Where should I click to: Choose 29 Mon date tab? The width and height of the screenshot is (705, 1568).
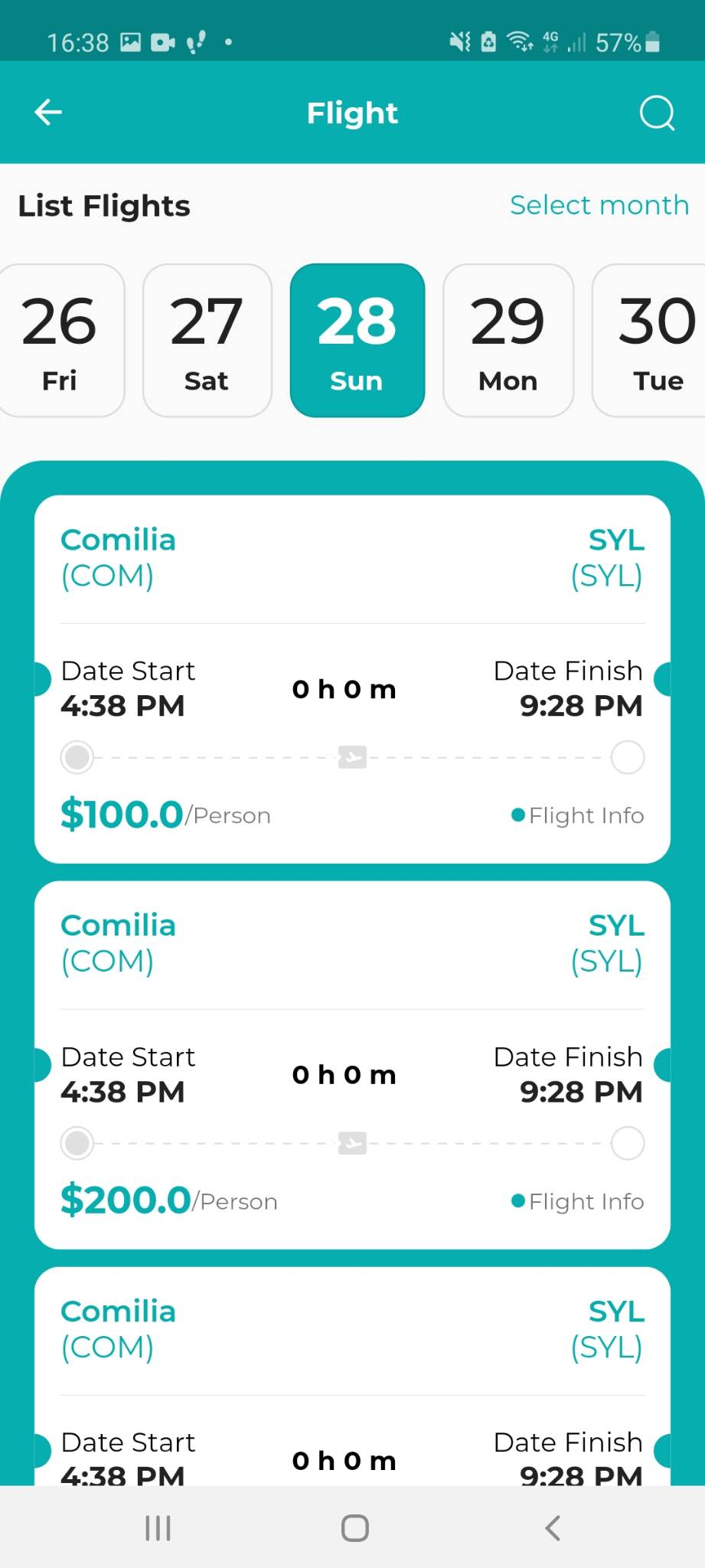508,341
